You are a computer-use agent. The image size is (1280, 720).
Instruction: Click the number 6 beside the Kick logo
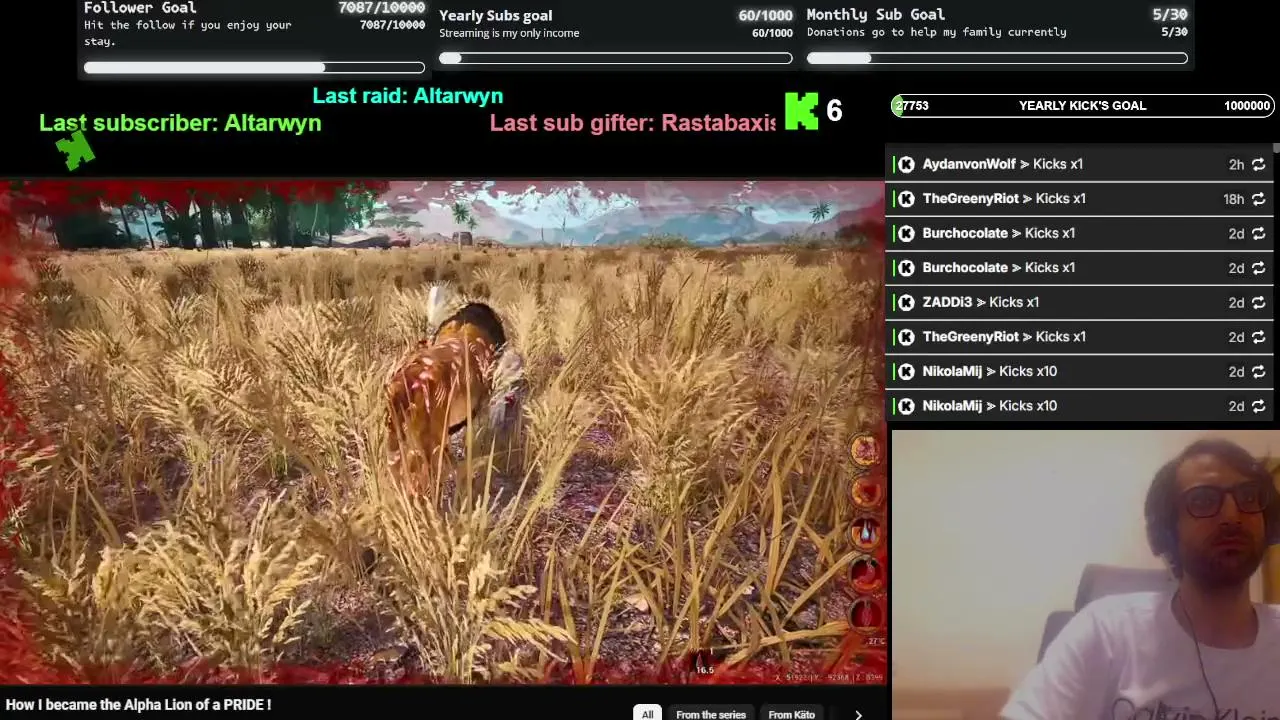coord(834,111)
